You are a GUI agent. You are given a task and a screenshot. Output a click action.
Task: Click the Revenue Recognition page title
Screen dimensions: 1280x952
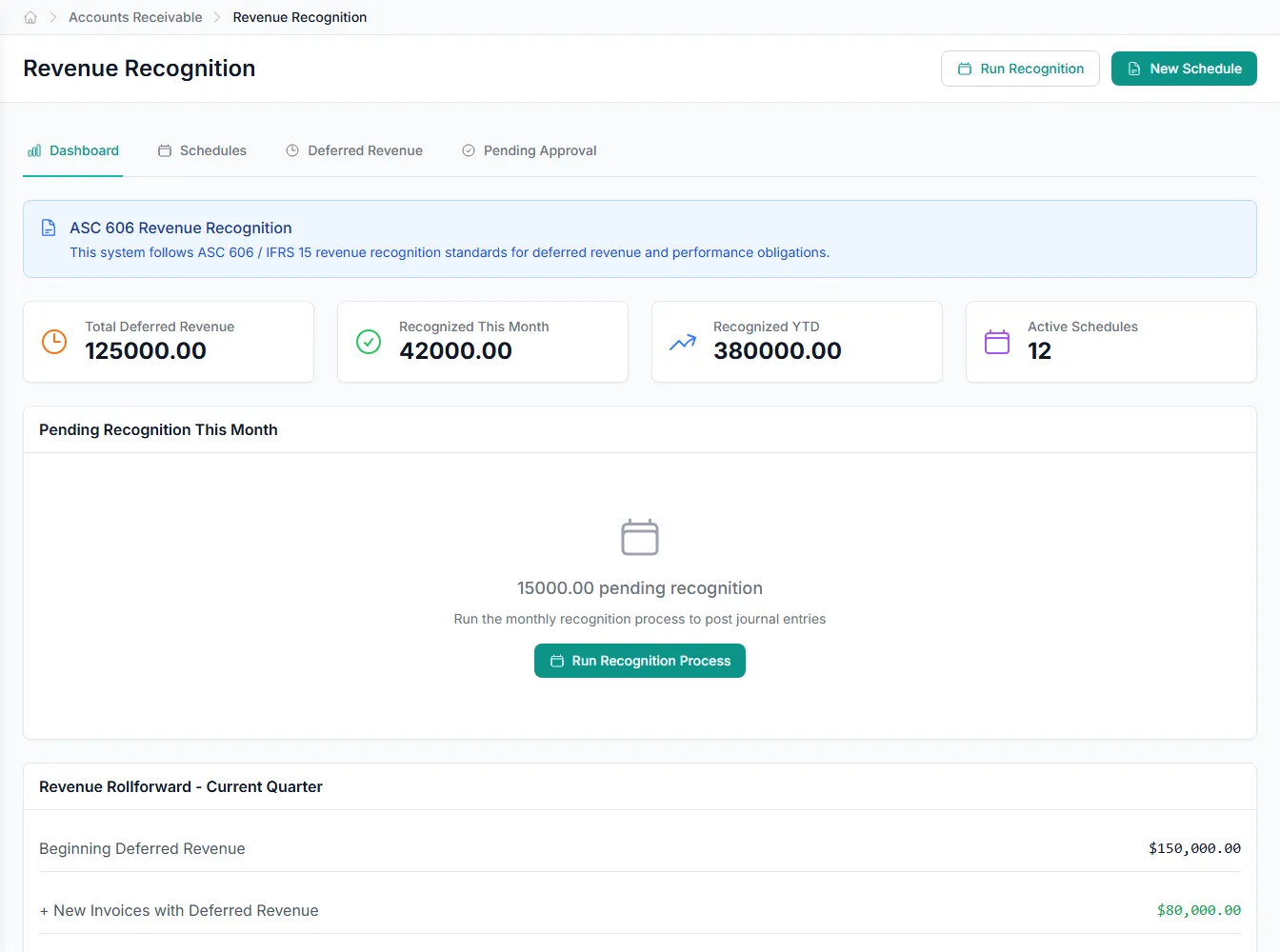[x=139, y=69]
